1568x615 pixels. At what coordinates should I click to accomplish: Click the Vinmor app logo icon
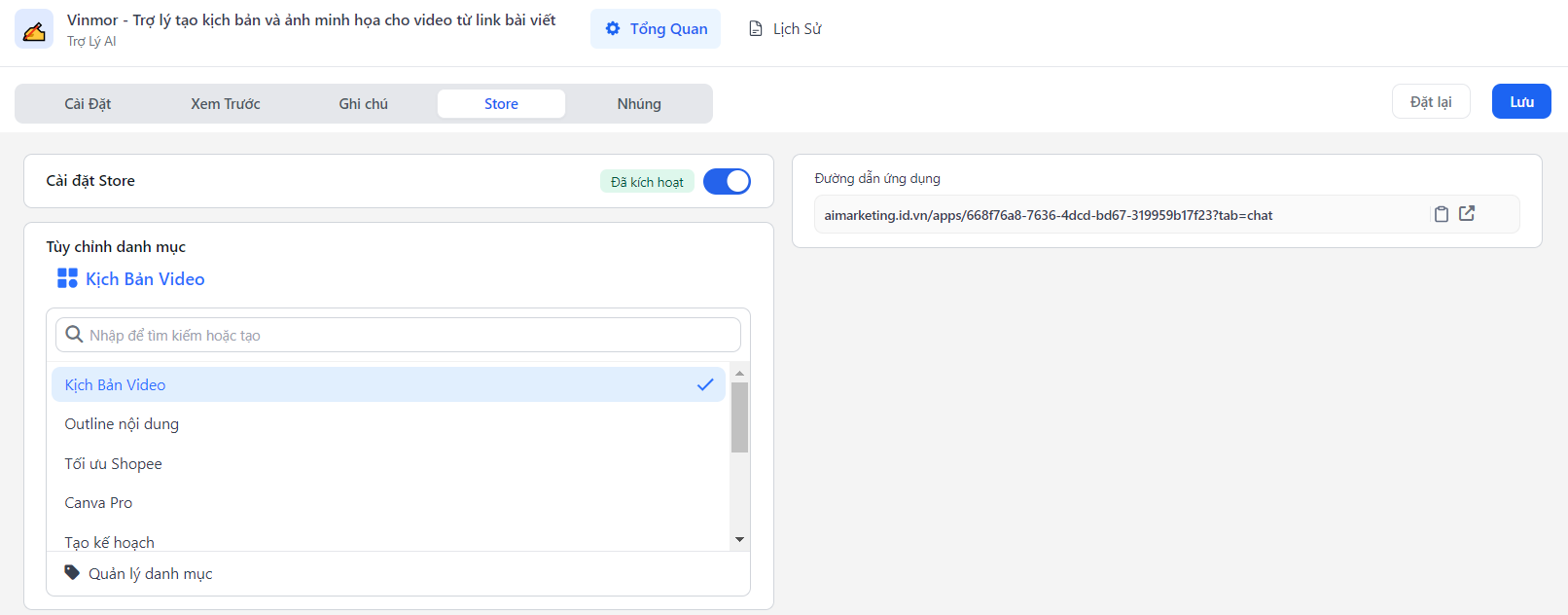click(x=34, y=29)
